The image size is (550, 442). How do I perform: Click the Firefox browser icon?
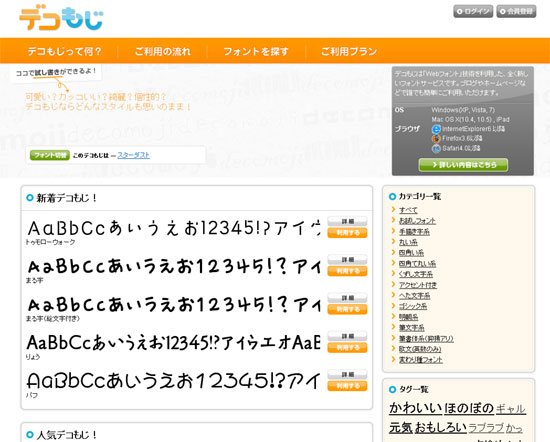(x=436, y=139)
